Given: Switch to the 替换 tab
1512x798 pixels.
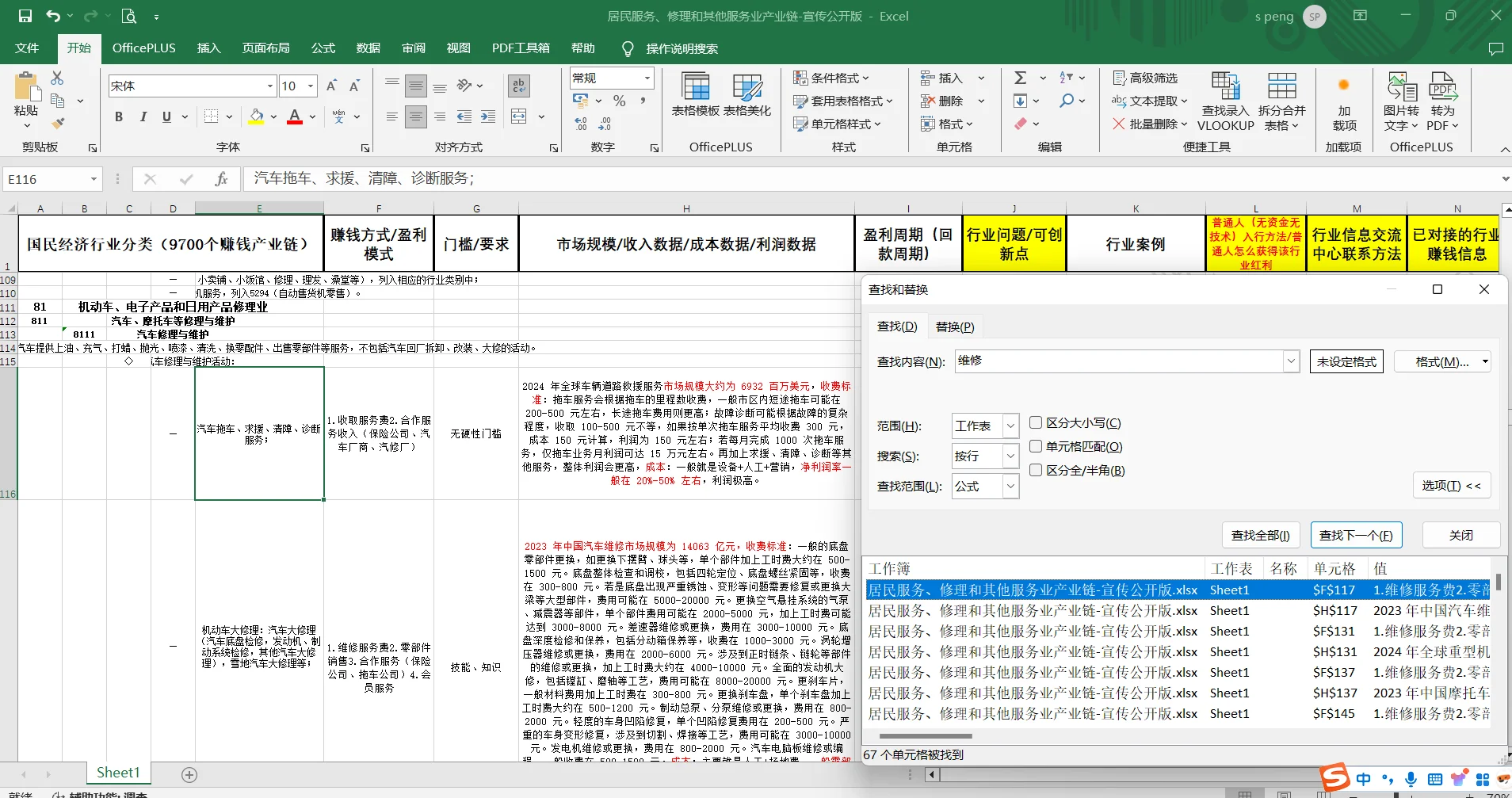Looking at the screenshot, I should [953, 326].
